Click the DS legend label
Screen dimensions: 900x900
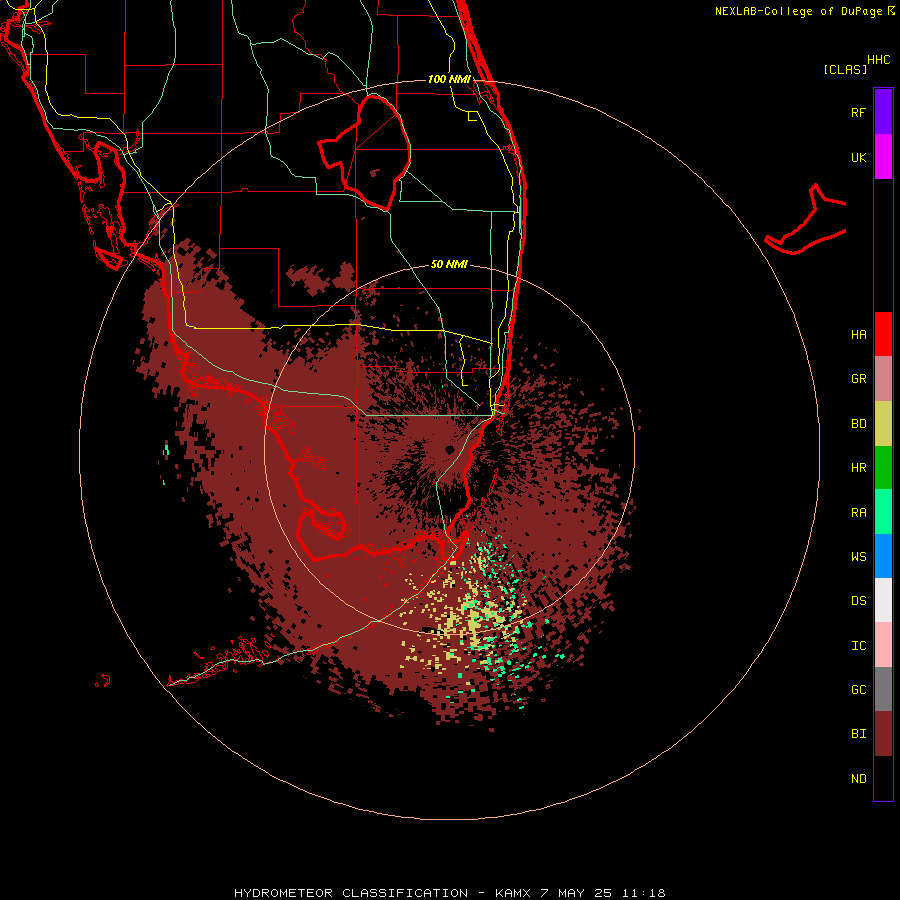click(x=858, y=601)
